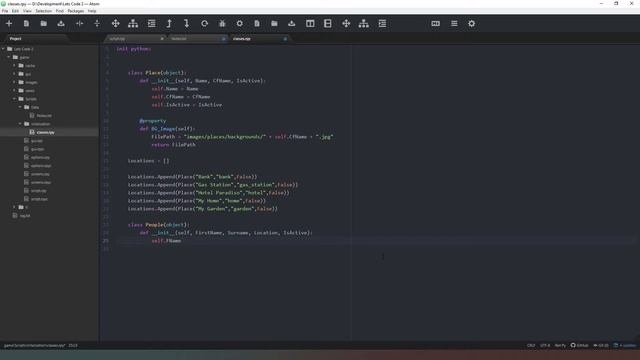The image size is (640, 360).
Task: Click the CRLF line-ending selector in the status bar
Action: pyautogui.click(x=531, y=345)
